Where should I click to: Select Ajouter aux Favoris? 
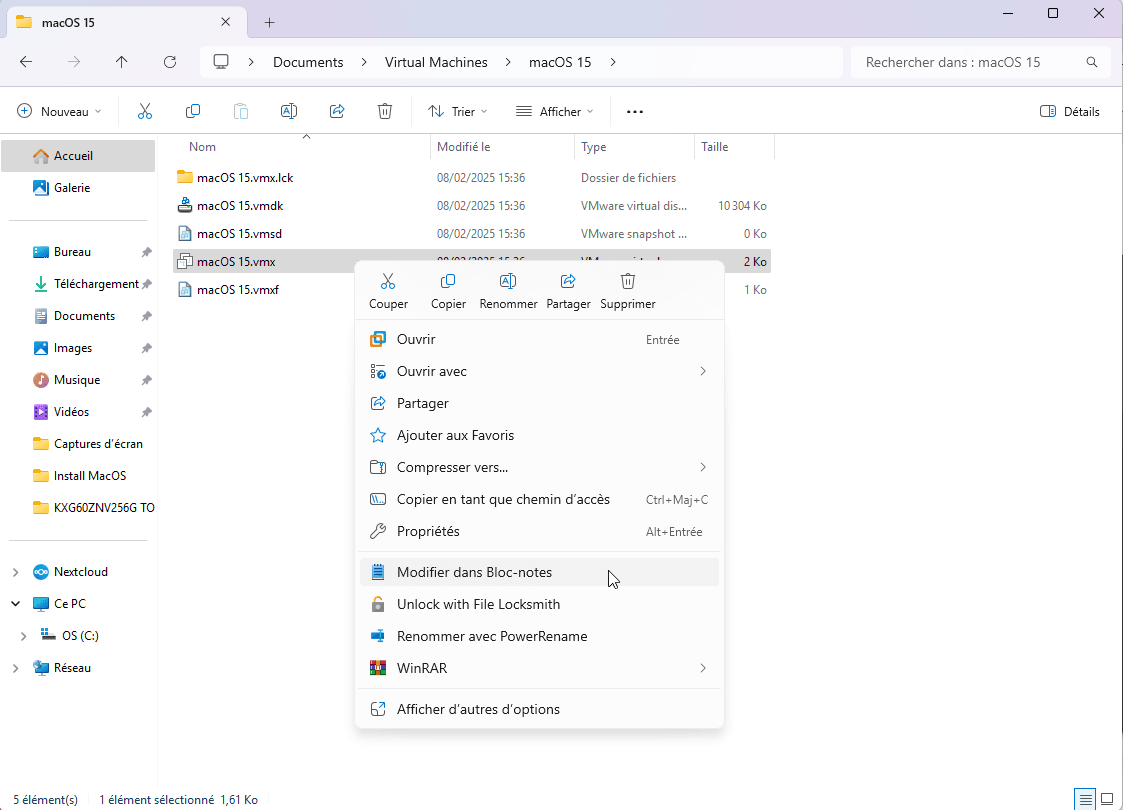point(539,435)
